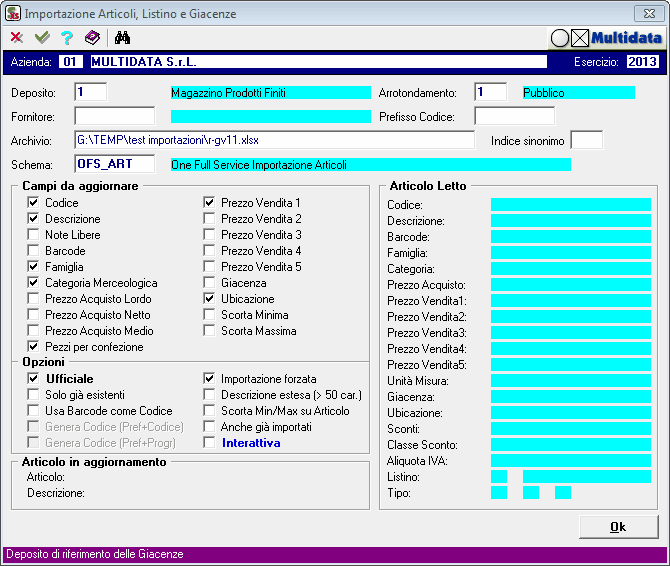Click the crossed box icon near Multidata
Screen dimensions: 670x566
[580, 38]
